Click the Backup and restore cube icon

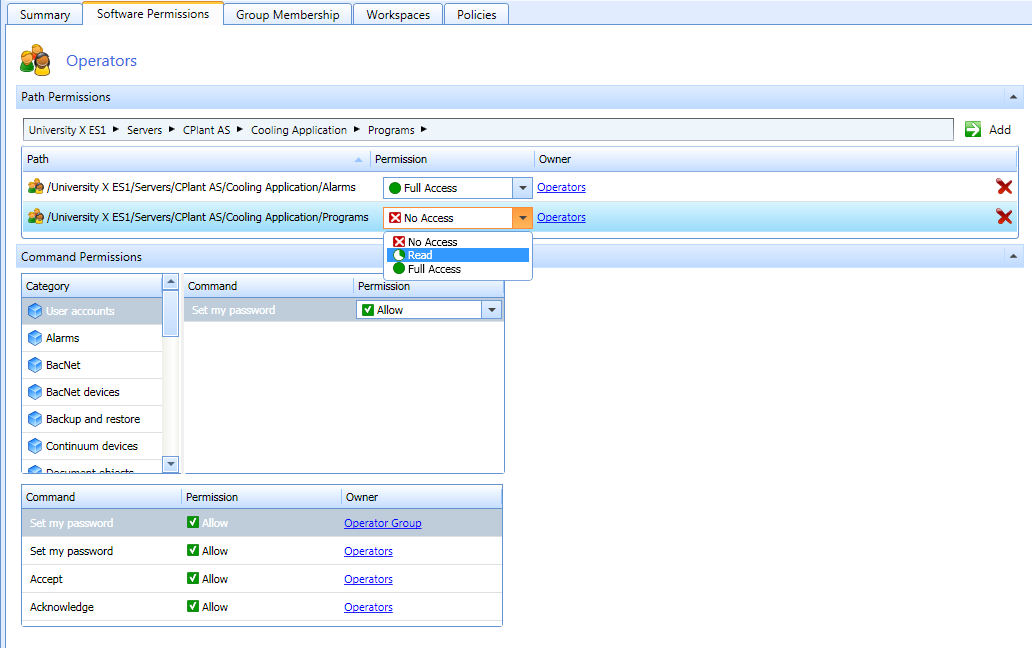35,419
